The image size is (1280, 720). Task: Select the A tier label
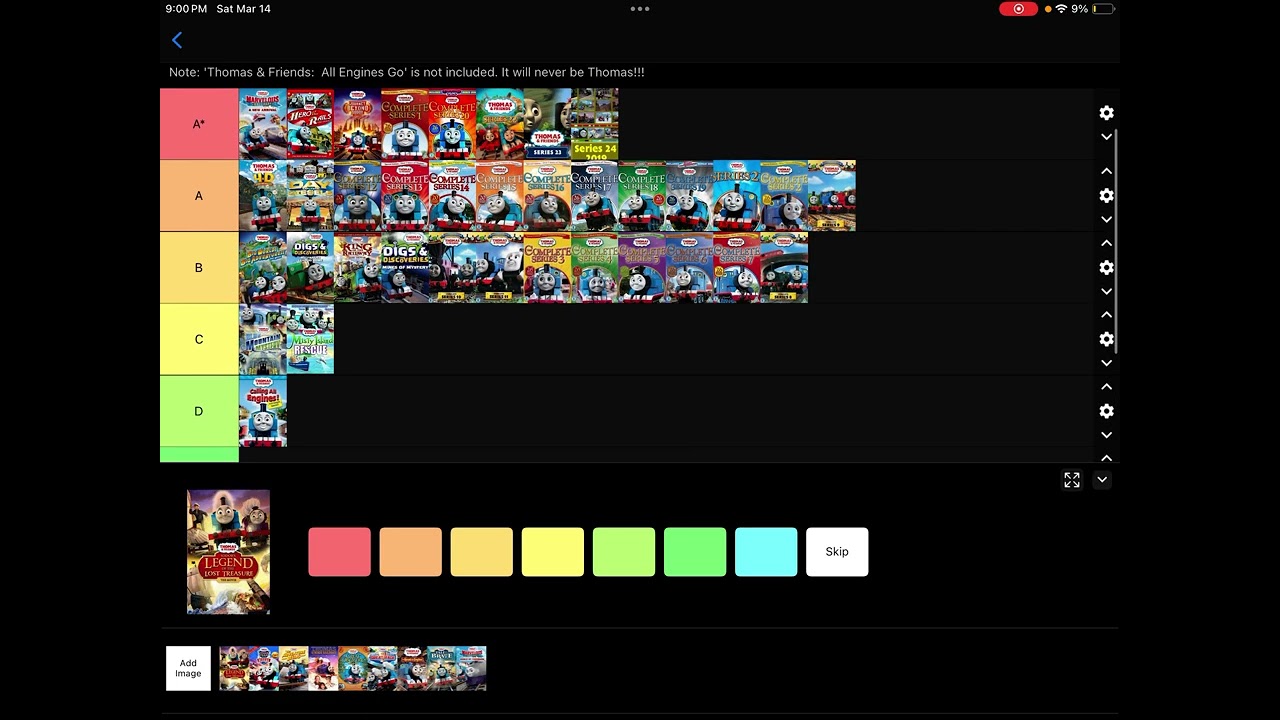(199, 196)
